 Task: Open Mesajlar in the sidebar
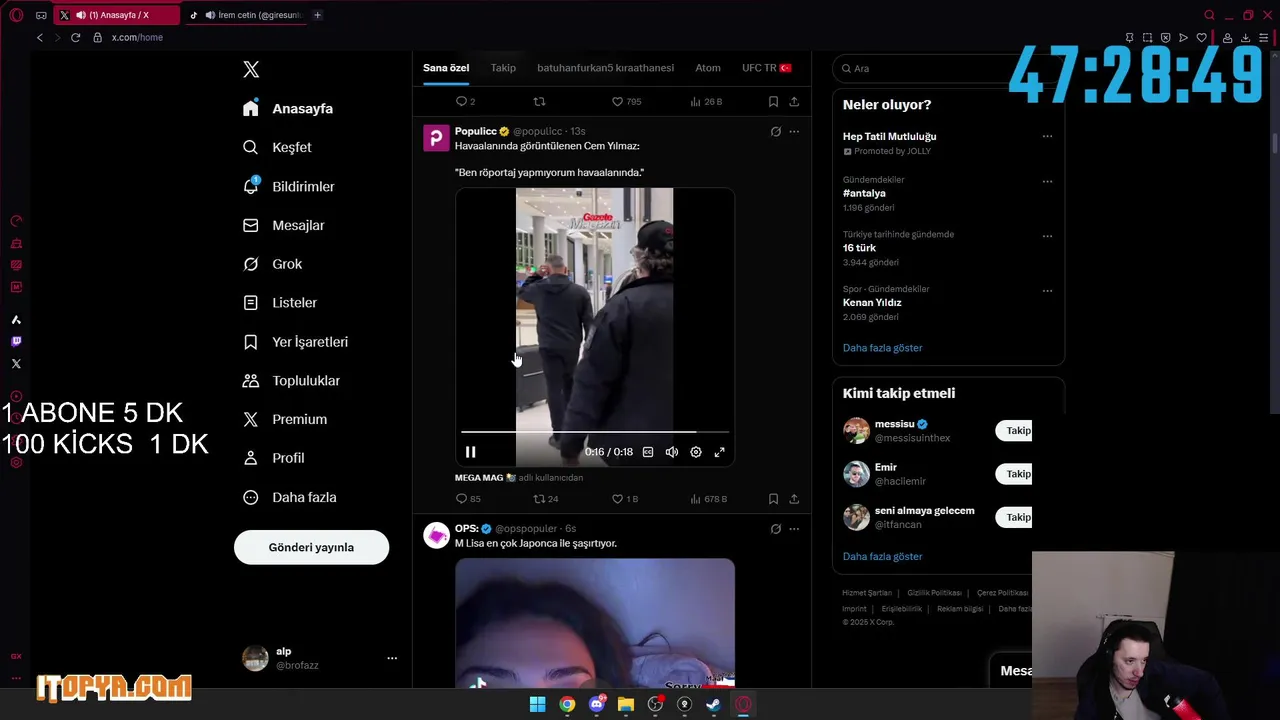pos(284,225)
